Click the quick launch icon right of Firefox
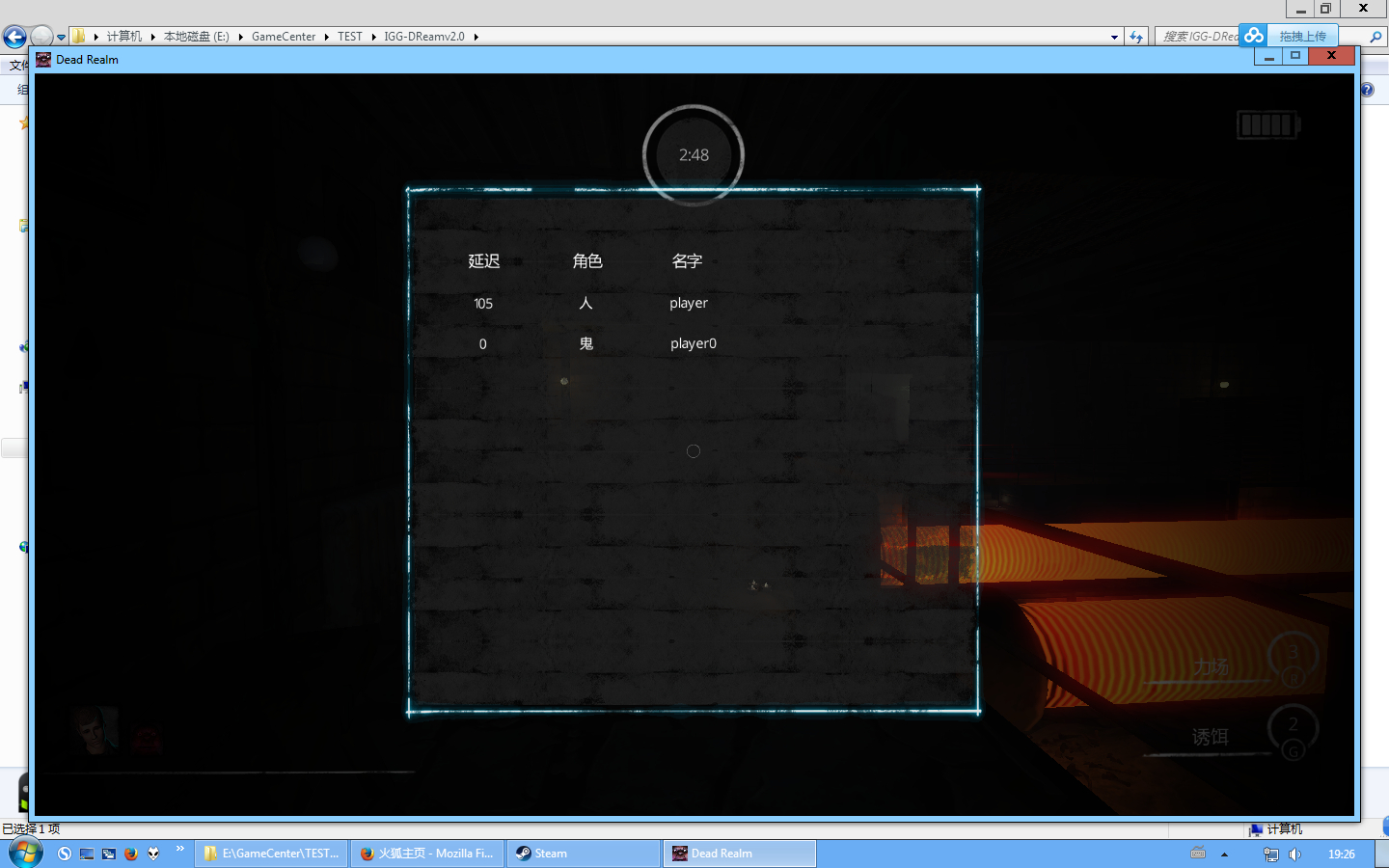The height and width of the screenshot is (868, 1389). (153, 854)
